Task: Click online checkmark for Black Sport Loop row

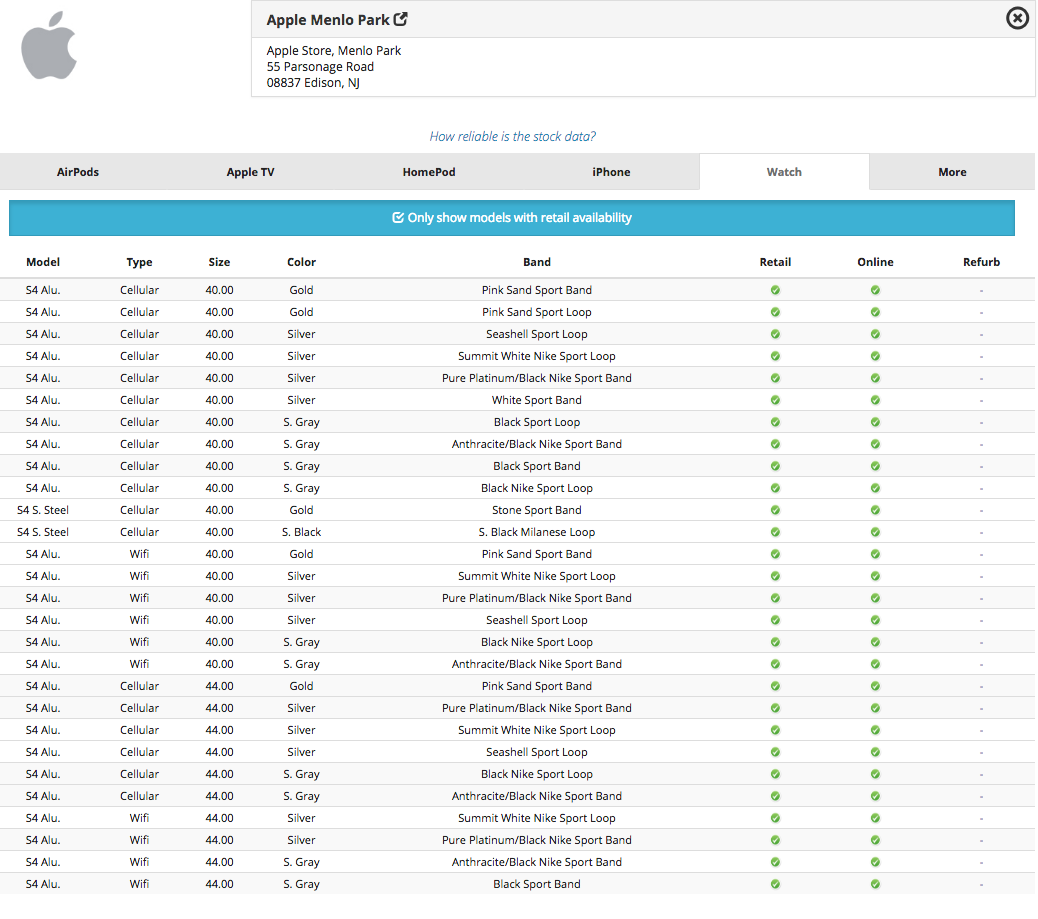Action: [875, 422]
